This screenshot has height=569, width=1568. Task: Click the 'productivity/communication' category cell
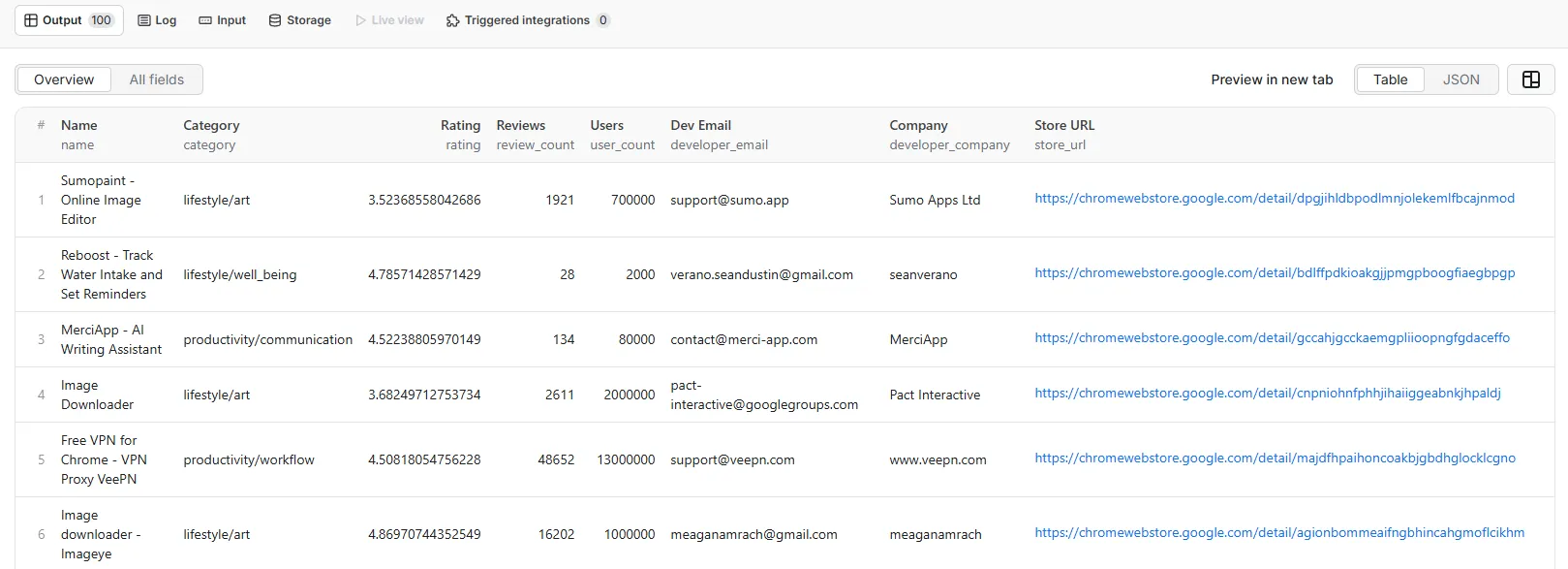268,339
